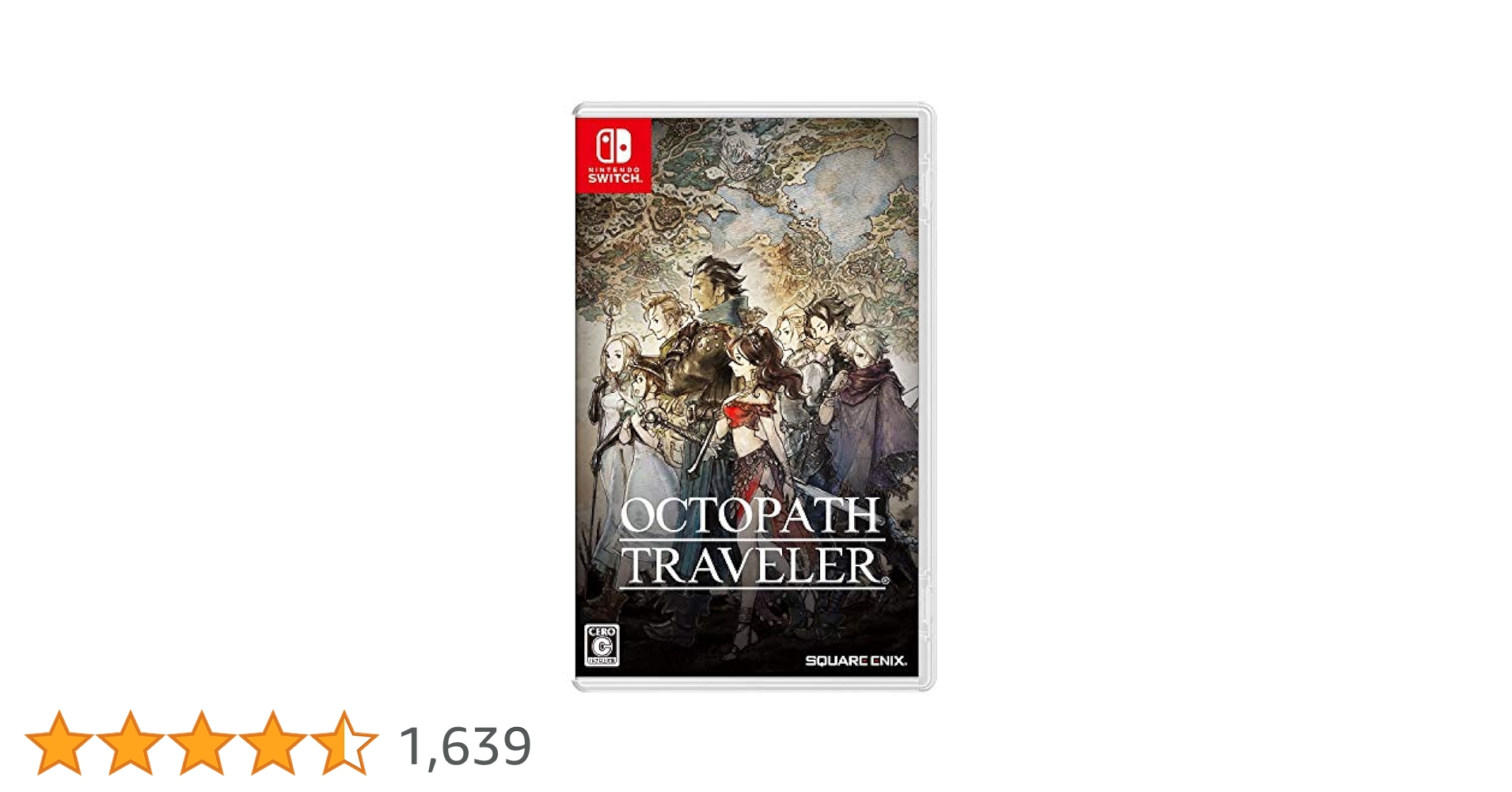
Task: Click the CERO C rating badge
Action: tap(601, 645)
